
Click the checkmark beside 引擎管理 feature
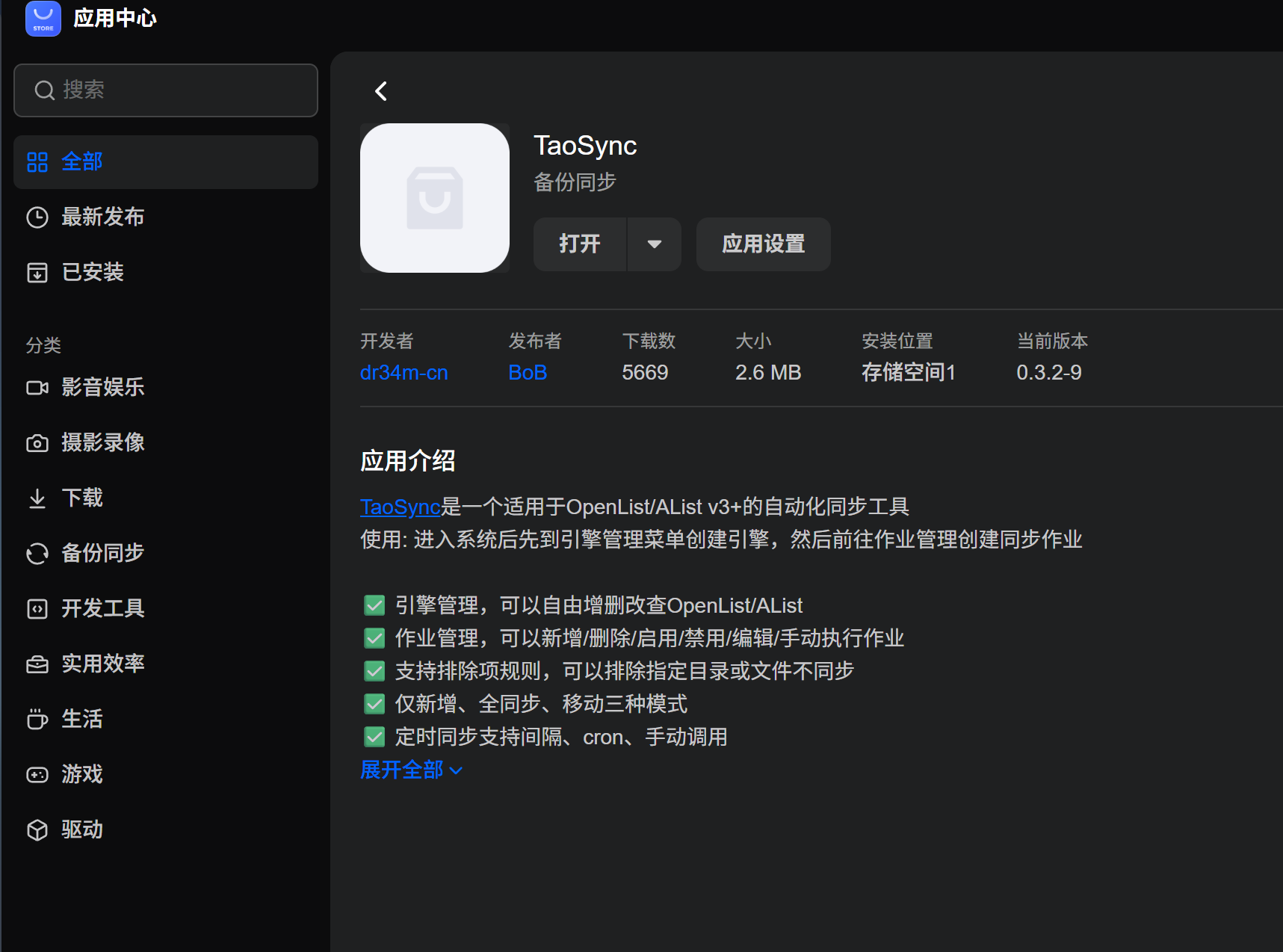pyautogui.click(x=374, y=605)
